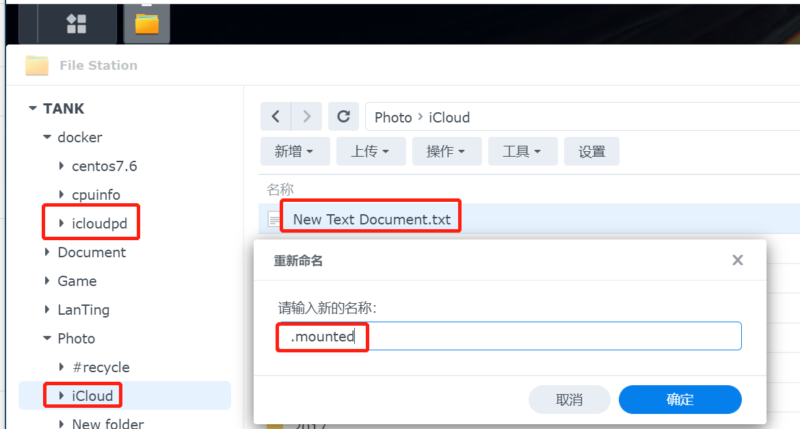Select the icloudpd folder label

[99, 223]
